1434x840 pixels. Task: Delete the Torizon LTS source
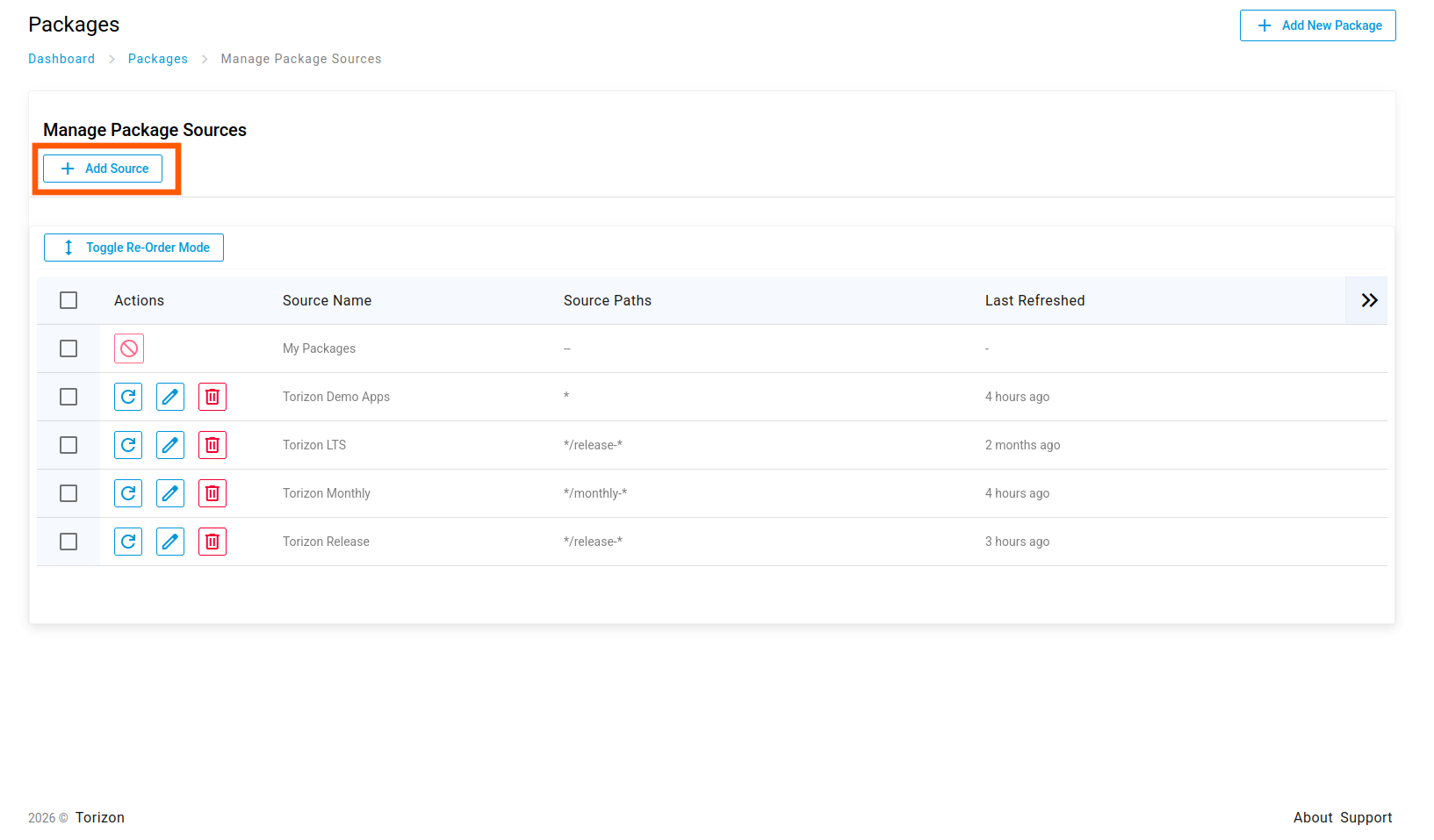coord(213,445)
